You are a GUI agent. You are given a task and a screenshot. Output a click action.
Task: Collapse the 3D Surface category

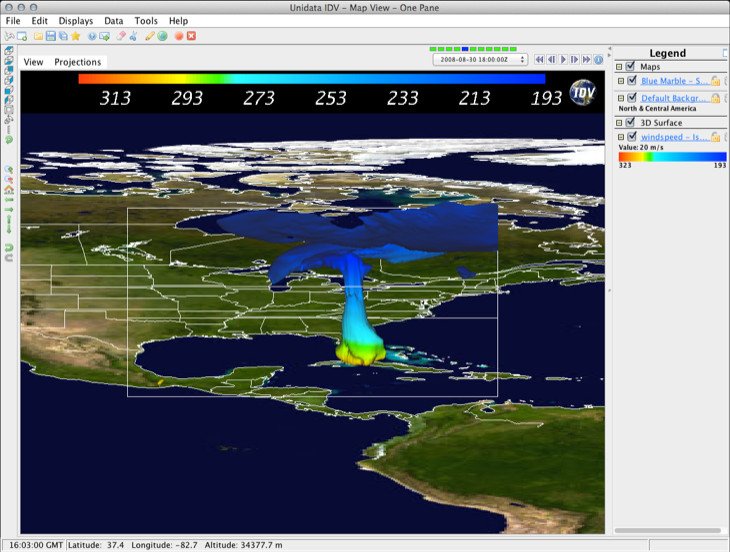click(x=619, y=123)
